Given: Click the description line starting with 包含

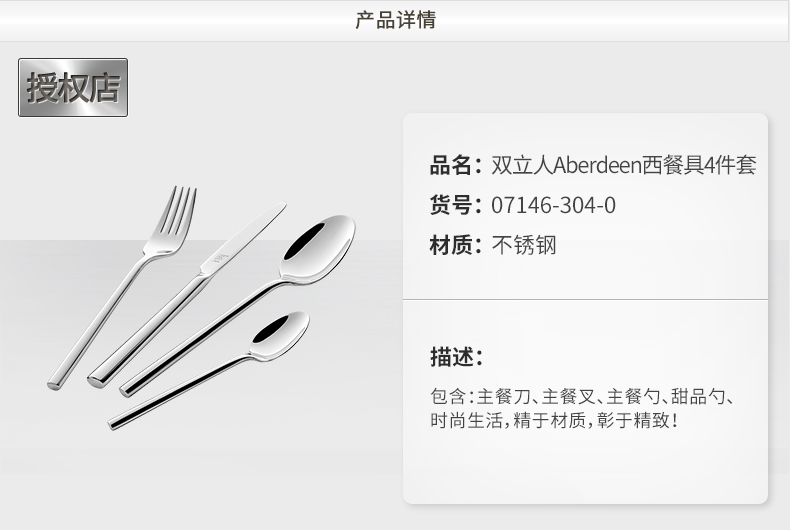Looking at the screenshot, I should click(582, 396).
